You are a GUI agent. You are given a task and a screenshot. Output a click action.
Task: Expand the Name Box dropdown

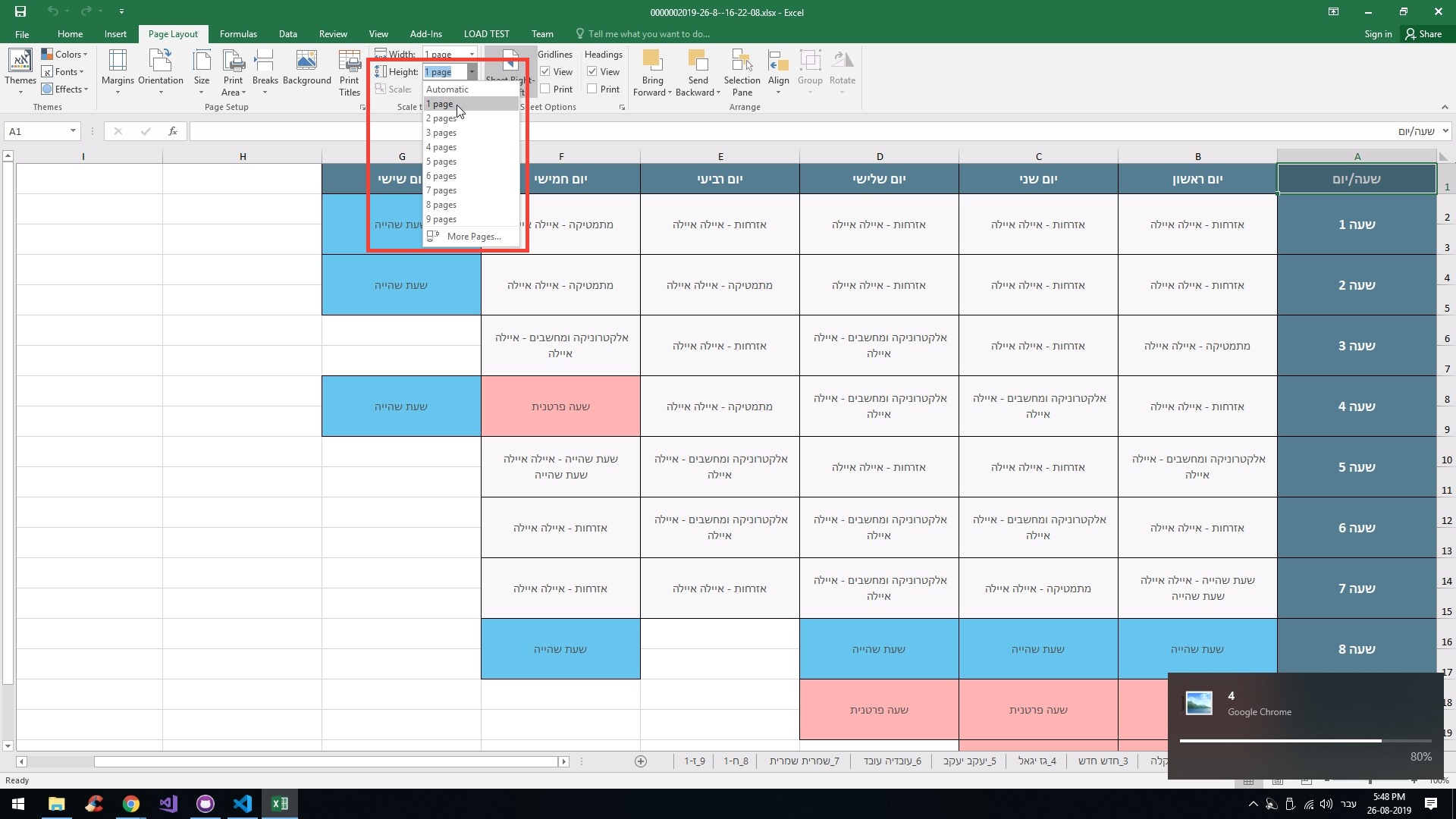(x=73, y=131)
